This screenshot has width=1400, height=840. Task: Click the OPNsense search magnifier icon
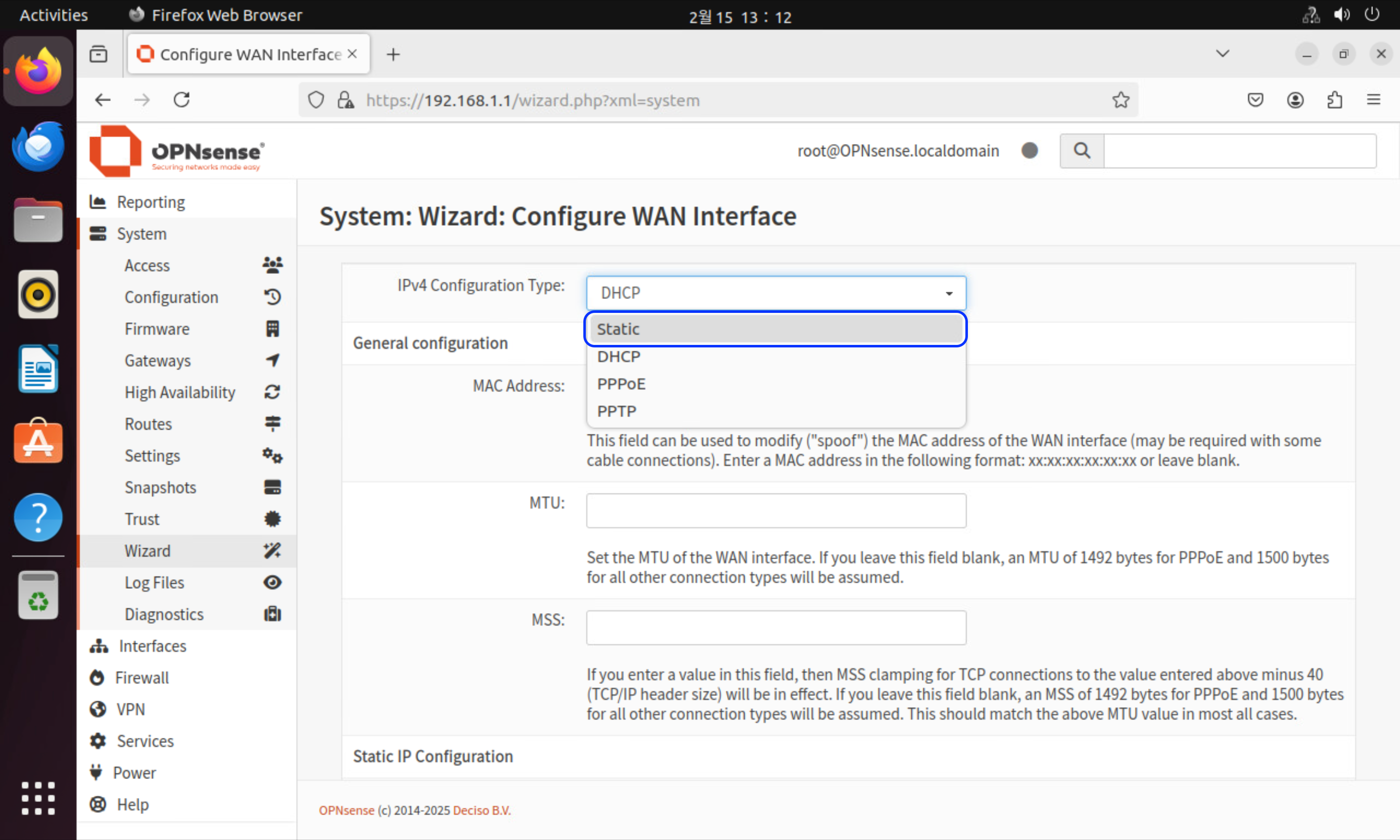[1081, 151]
